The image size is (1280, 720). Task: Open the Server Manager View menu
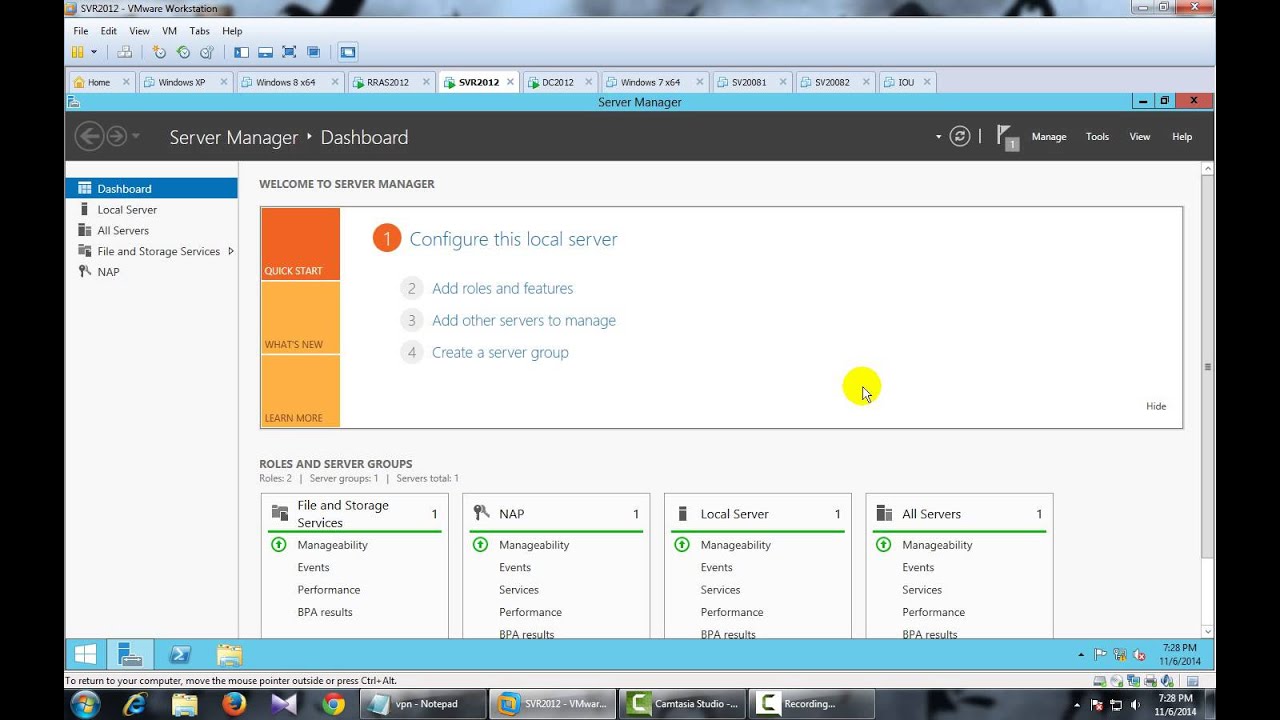click(x=1140, y=136)
